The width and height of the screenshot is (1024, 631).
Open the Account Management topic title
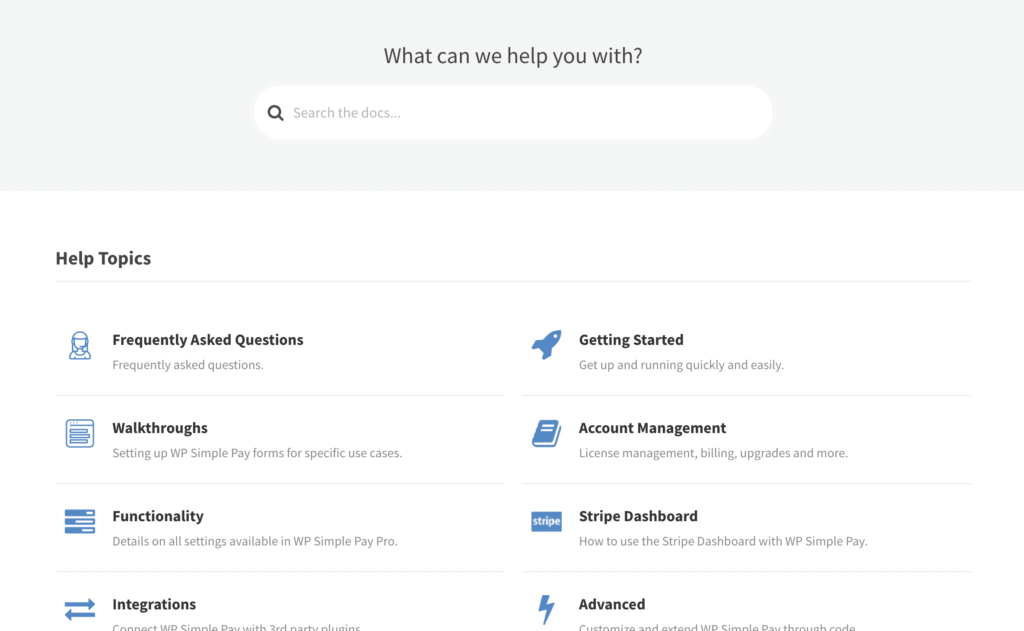[652, 428]
